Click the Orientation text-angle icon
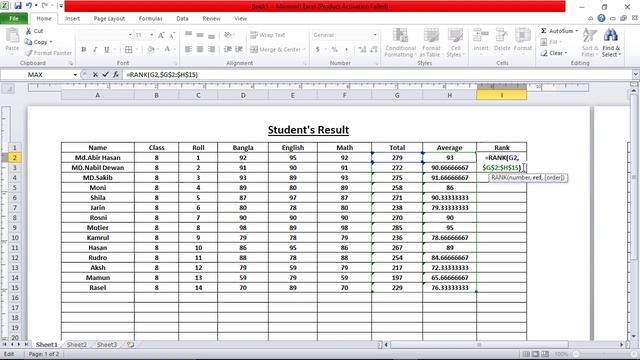Screen dimensions: 640x360 228,35
